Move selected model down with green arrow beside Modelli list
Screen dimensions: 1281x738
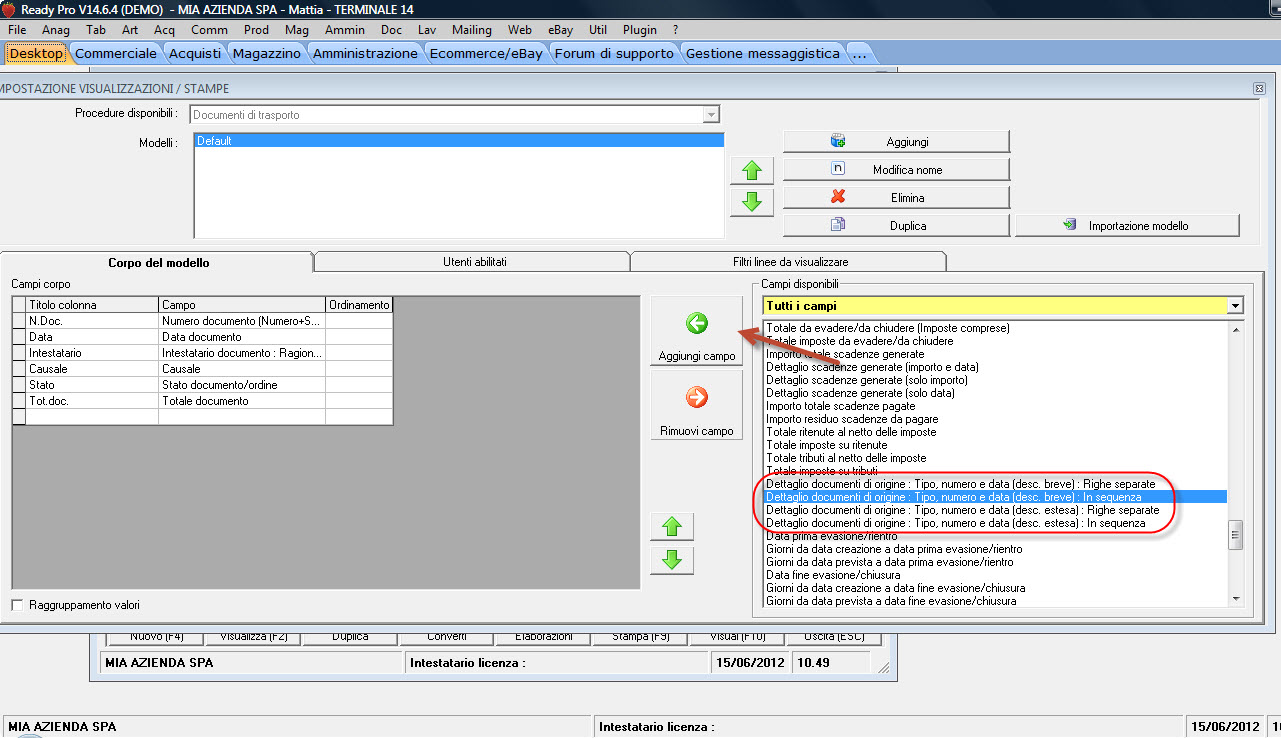pos(752,201)
